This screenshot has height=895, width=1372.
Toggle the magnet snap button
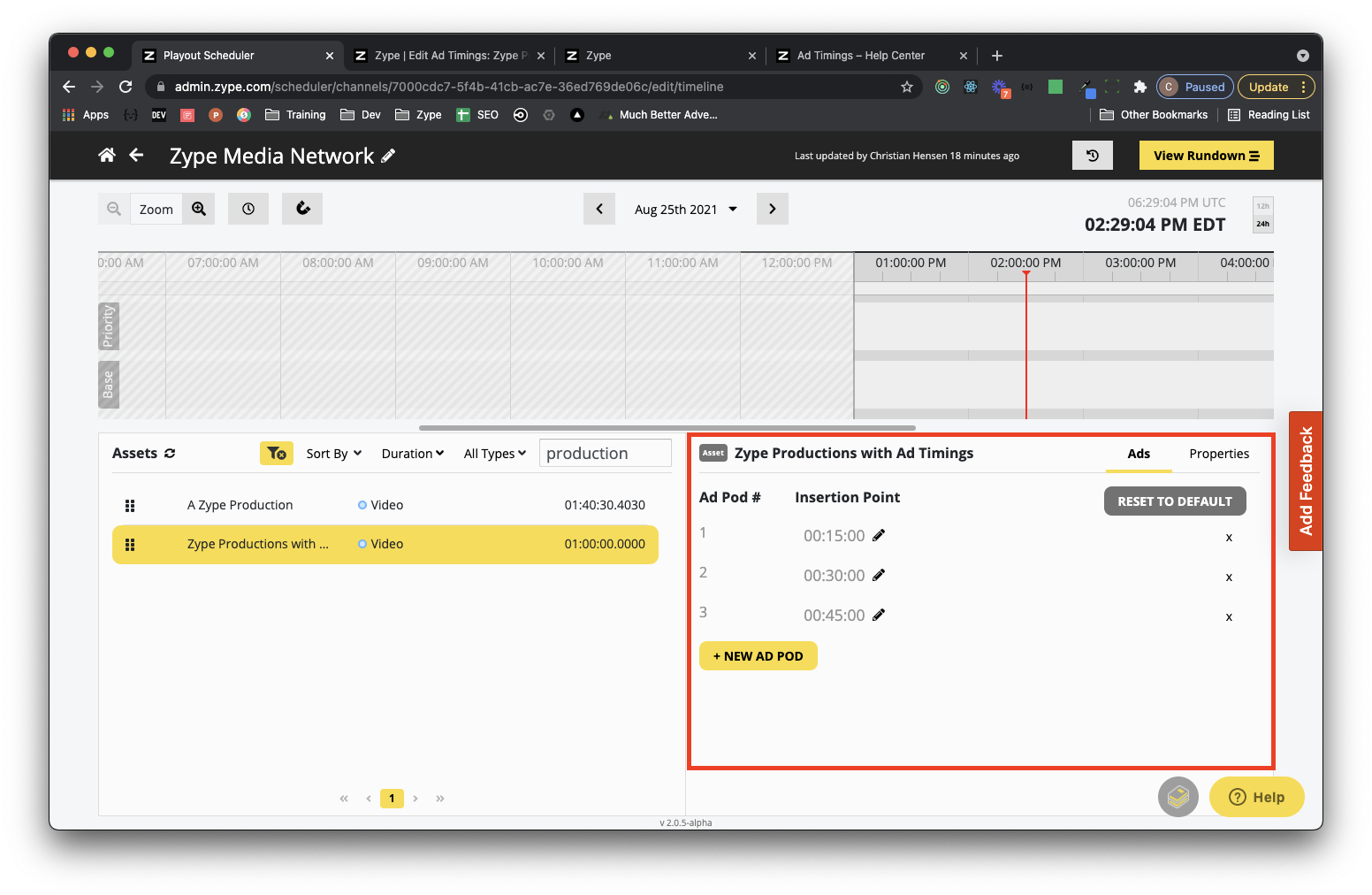coord(302,209)
